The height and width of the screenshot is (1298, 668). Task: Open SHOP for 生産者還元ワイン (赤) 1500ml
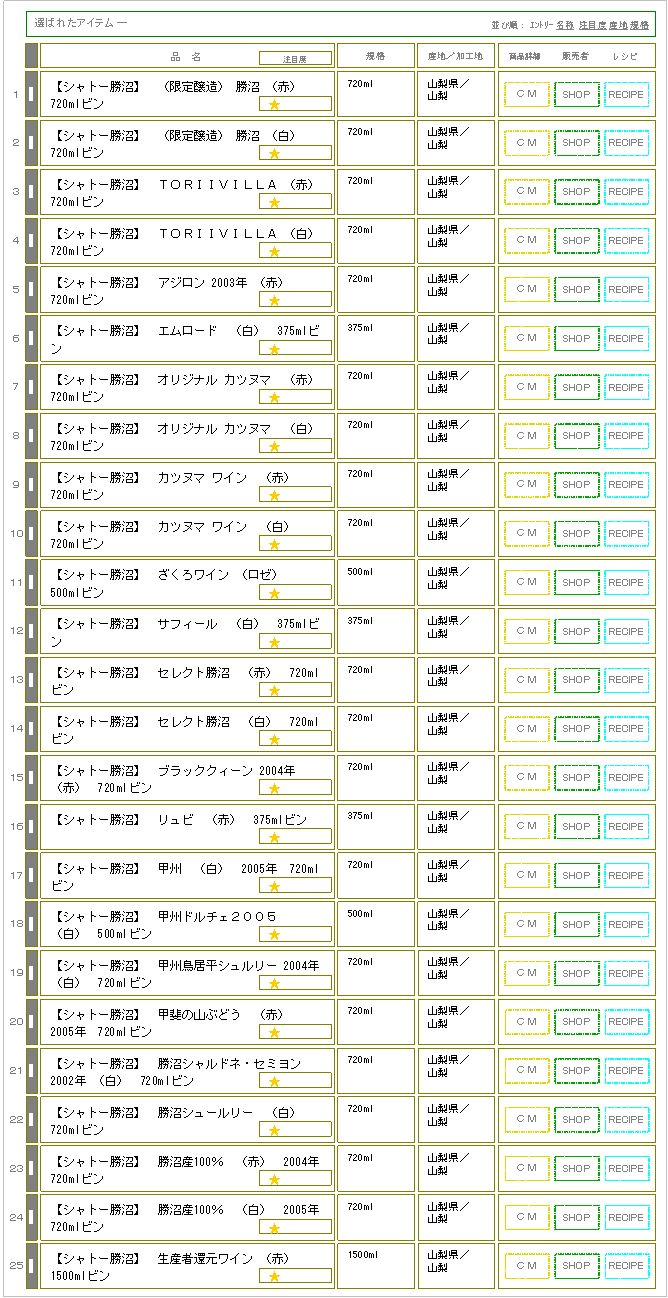(577, 1266)
